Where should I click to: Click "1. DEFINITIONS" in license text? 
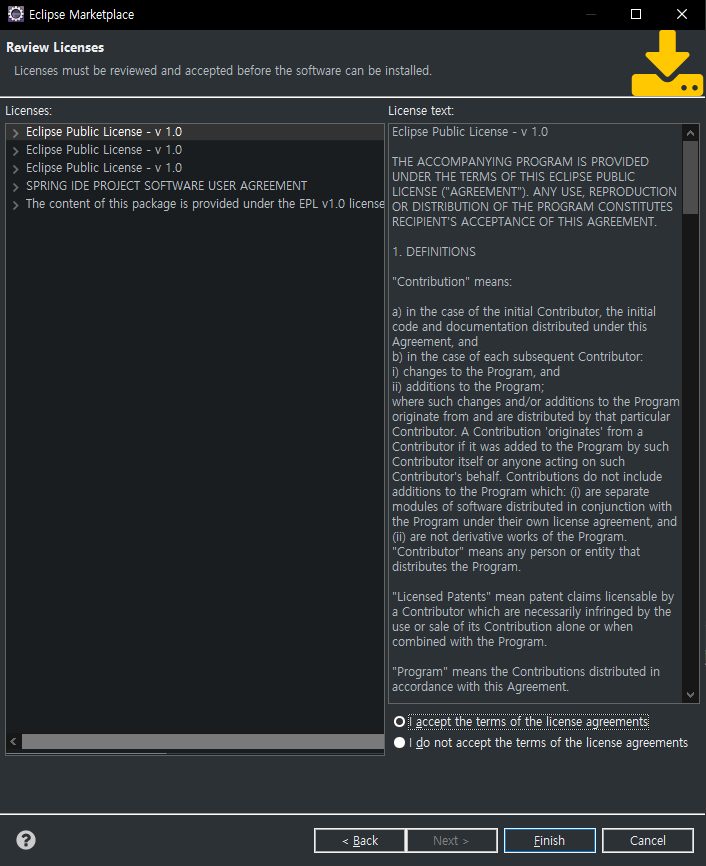[434, 252]
